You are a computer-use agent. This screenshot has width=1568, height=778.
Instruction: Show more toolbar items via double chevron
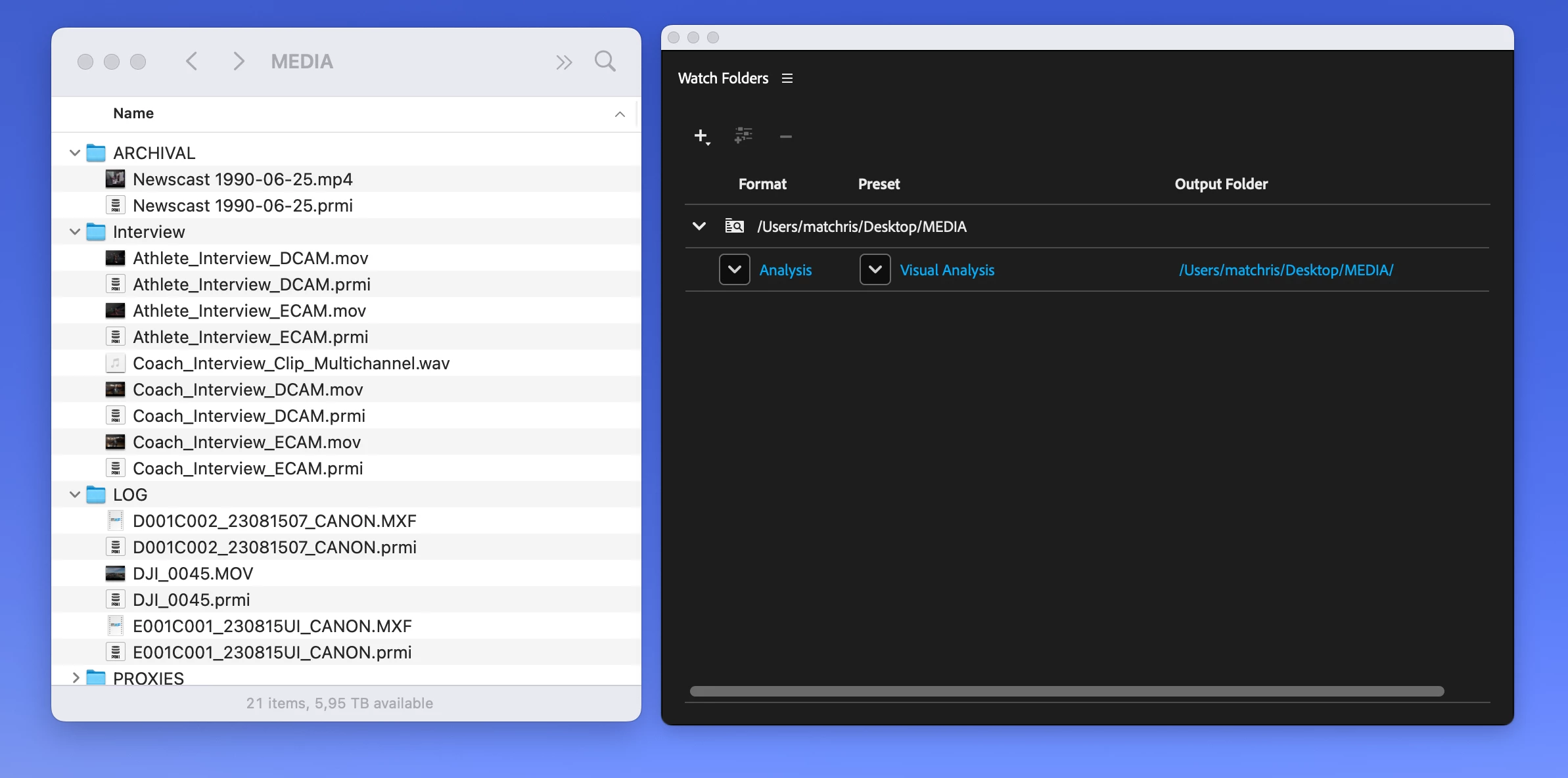564,62
